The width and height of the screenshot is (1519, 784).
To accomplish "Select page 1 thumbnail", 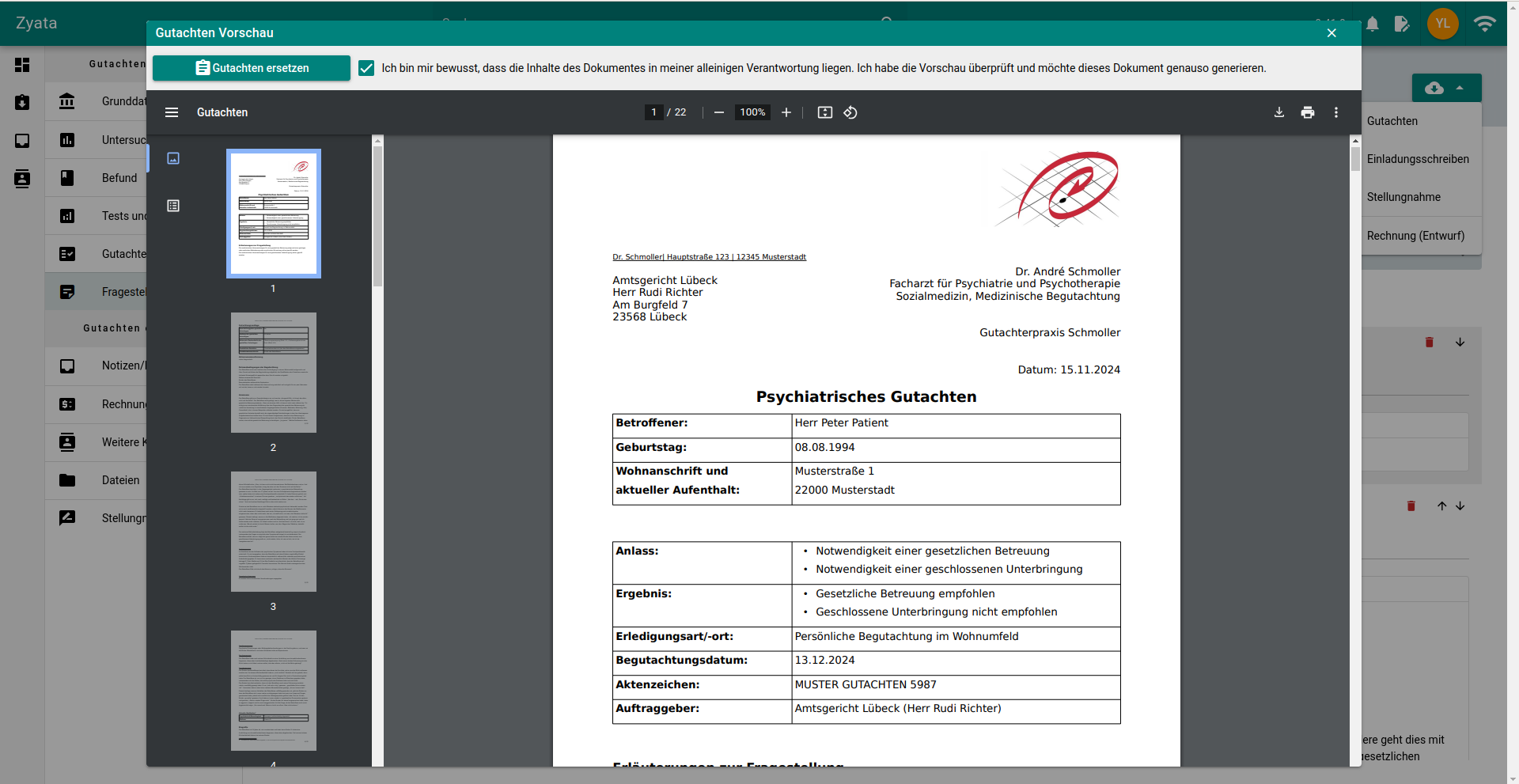I will [x=274, y=214].
